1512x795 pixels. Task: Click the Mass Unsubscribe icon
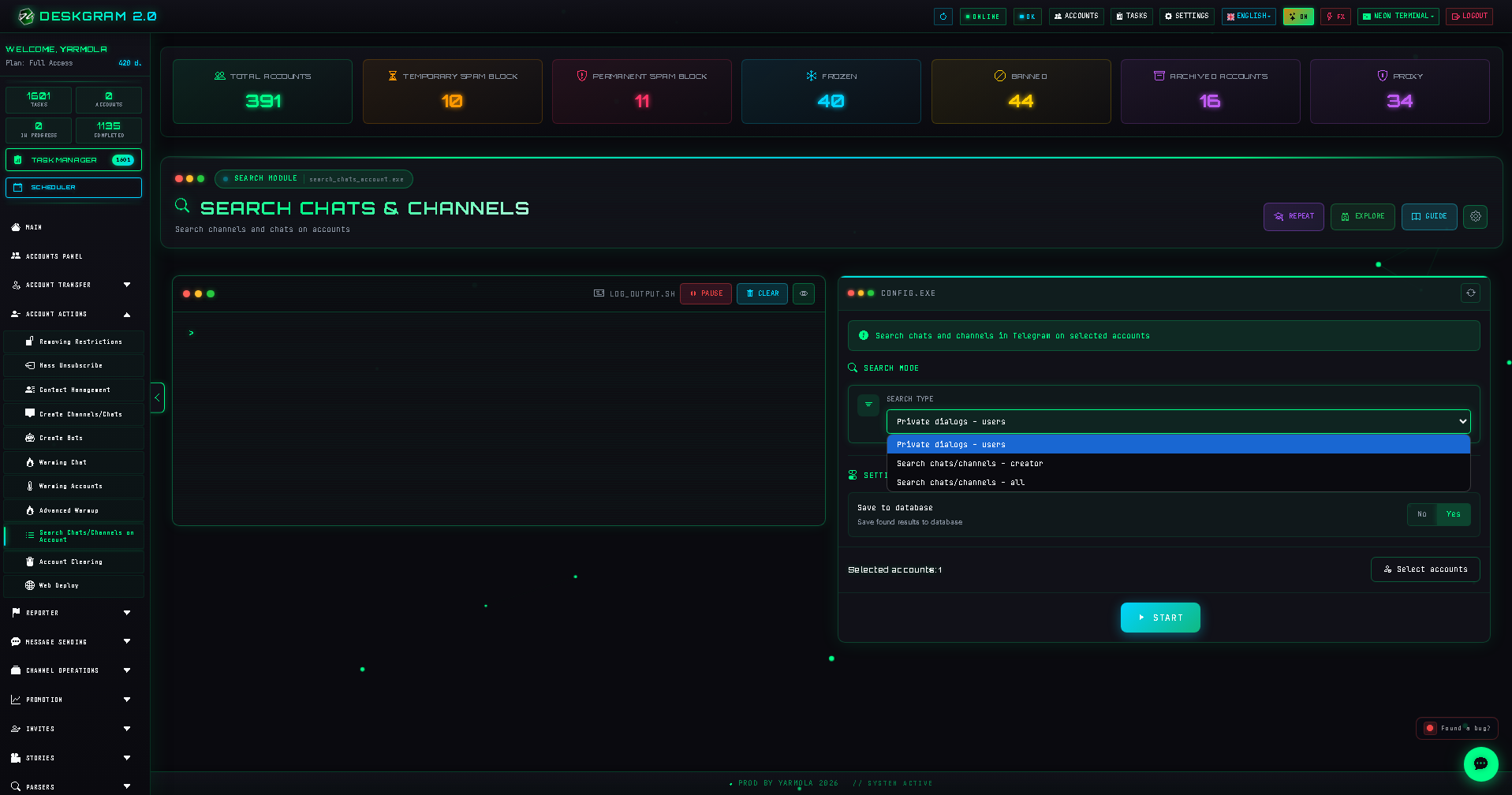pyautogui.click(x=30, y=366)
